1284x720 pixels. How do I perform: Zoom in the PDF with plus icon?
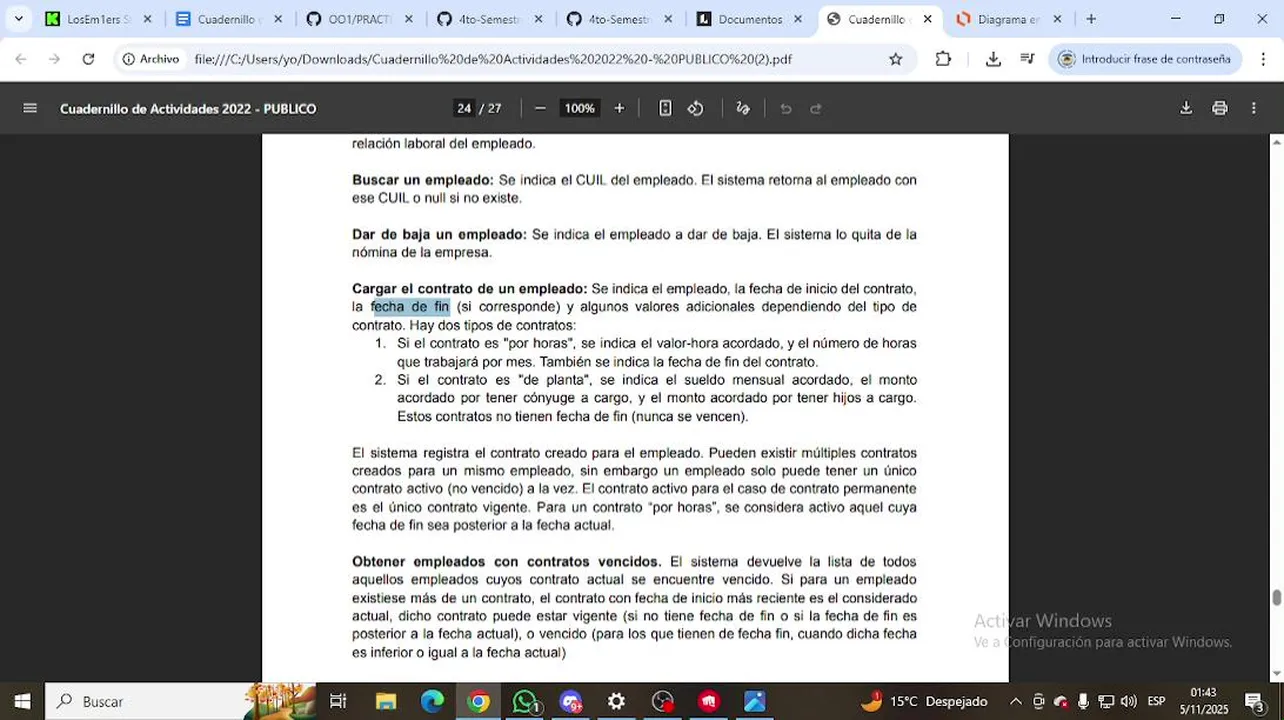coord(619,108)
